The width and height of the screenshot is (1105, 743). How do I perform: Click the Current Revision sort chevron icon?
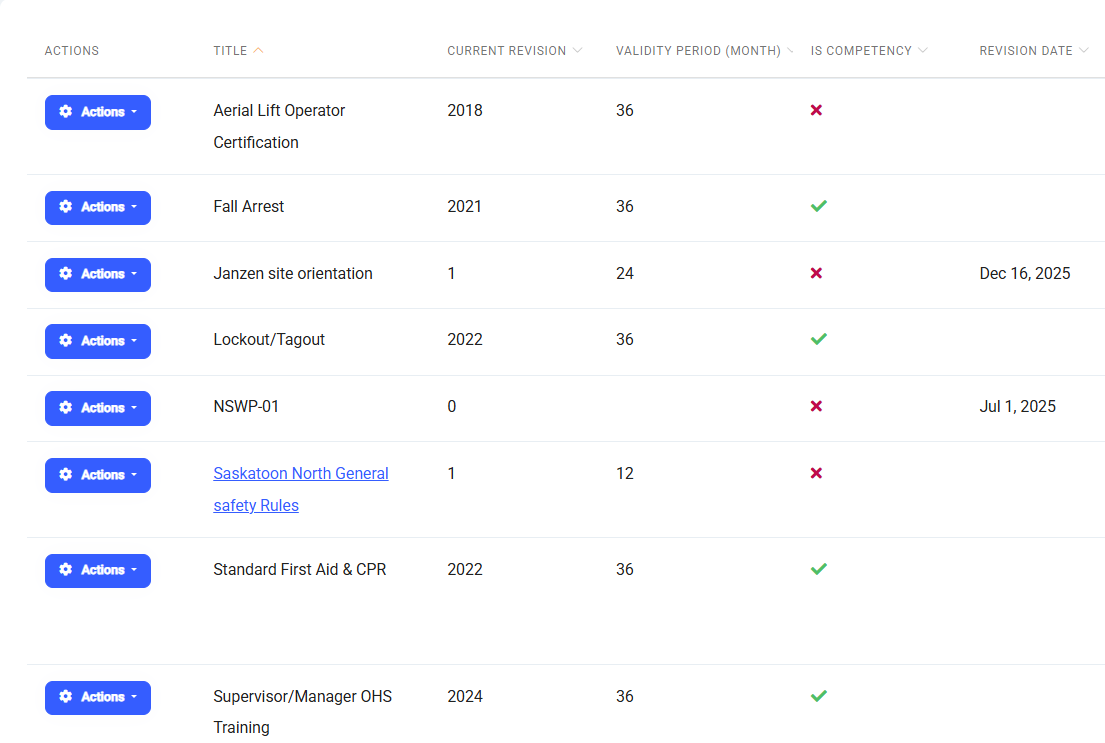click(577, 51)
